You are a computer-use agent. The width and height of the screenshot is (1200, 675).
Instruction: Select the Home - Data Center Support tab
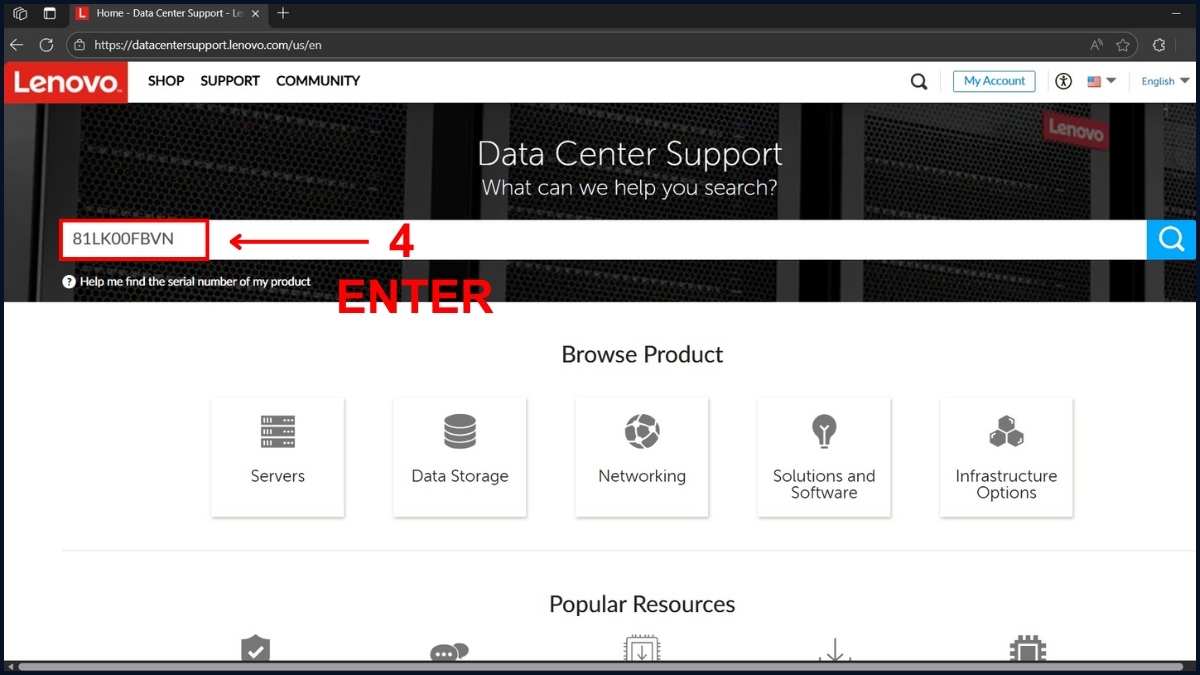pos(169,13)
